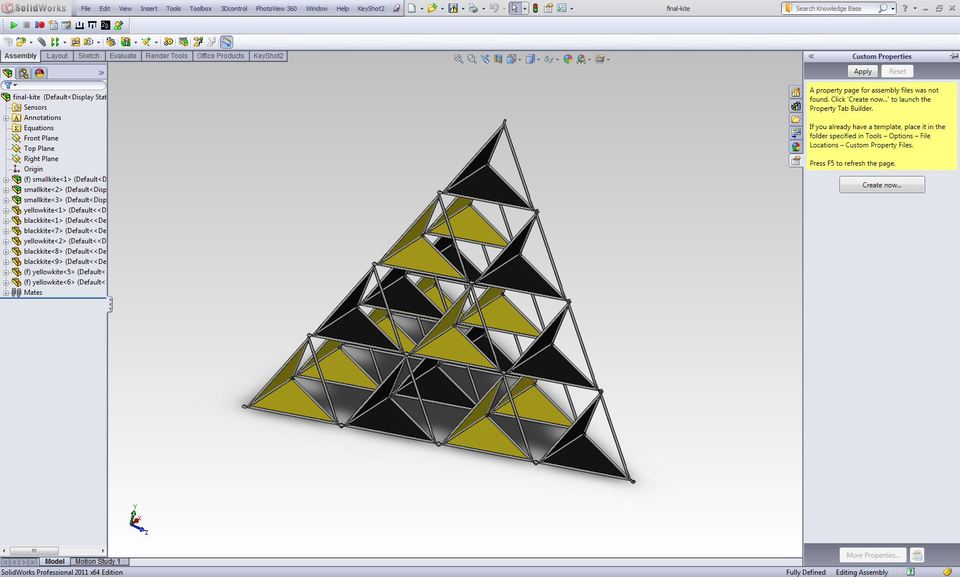Click the Edit Appearance beach ball icon
The height and width of the screenshot is (577, 960).
[x=567, y=59]
